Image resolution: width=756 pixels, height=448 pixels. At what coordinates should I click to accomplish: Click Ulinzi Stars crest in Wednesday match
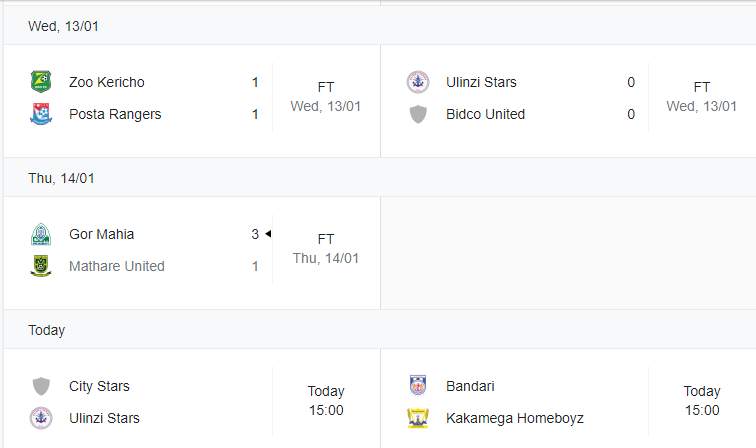coord(418,82)
